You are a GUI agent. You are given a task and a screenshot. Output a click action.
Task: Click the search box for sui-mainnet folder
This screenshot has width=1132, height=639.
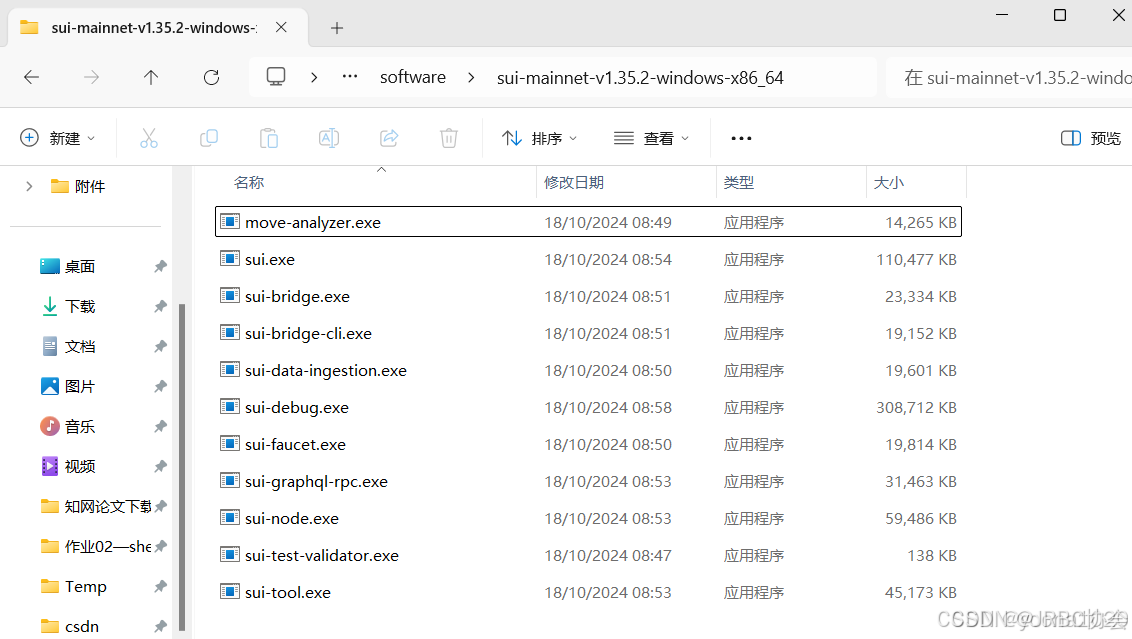[1009, 77]
